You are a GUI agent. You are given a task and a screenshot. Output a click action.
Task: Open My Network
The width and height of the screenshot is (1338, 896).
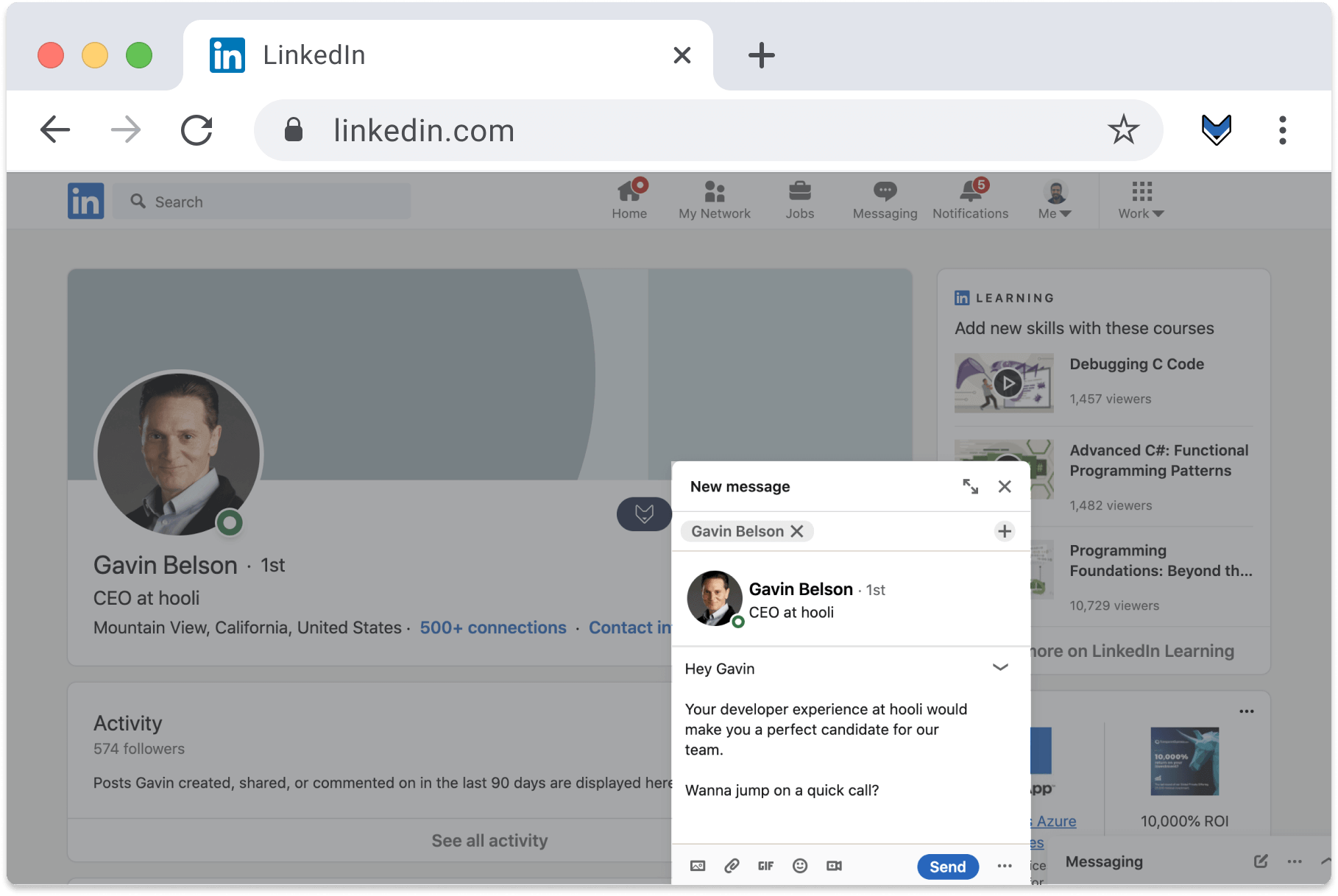[x=715, y=199]
